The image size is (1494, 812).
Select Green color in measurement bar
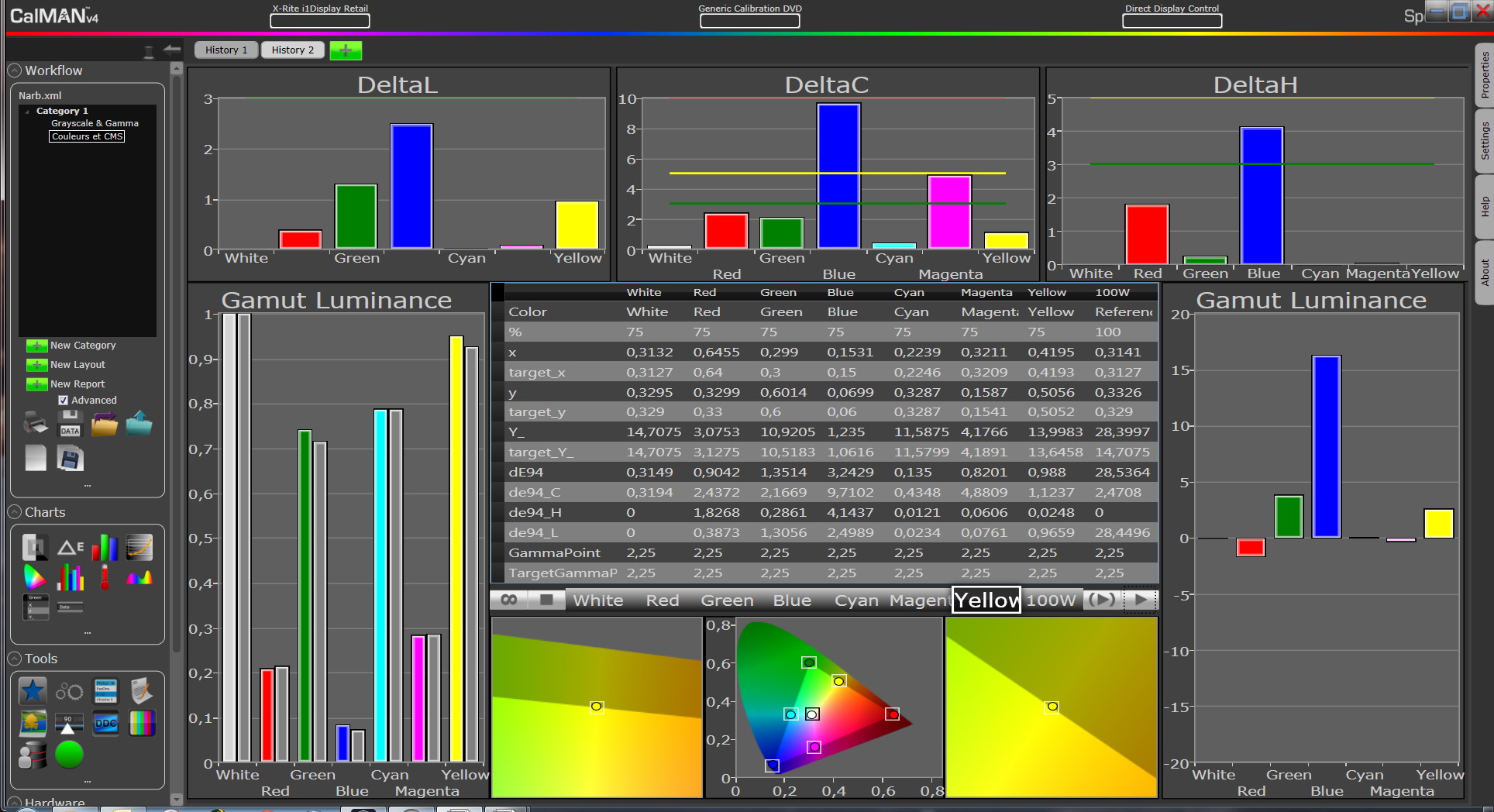click(727, 600)
